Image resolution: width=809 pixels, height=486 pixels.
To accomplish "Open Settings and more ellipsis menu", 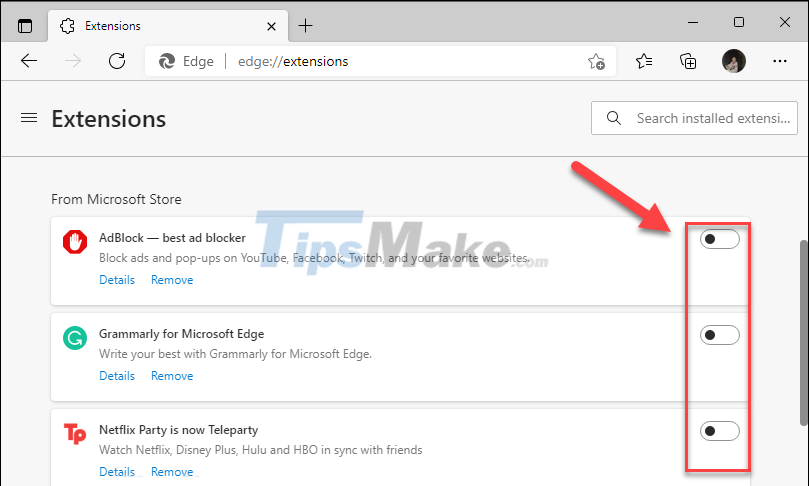I will coord(780,61).
